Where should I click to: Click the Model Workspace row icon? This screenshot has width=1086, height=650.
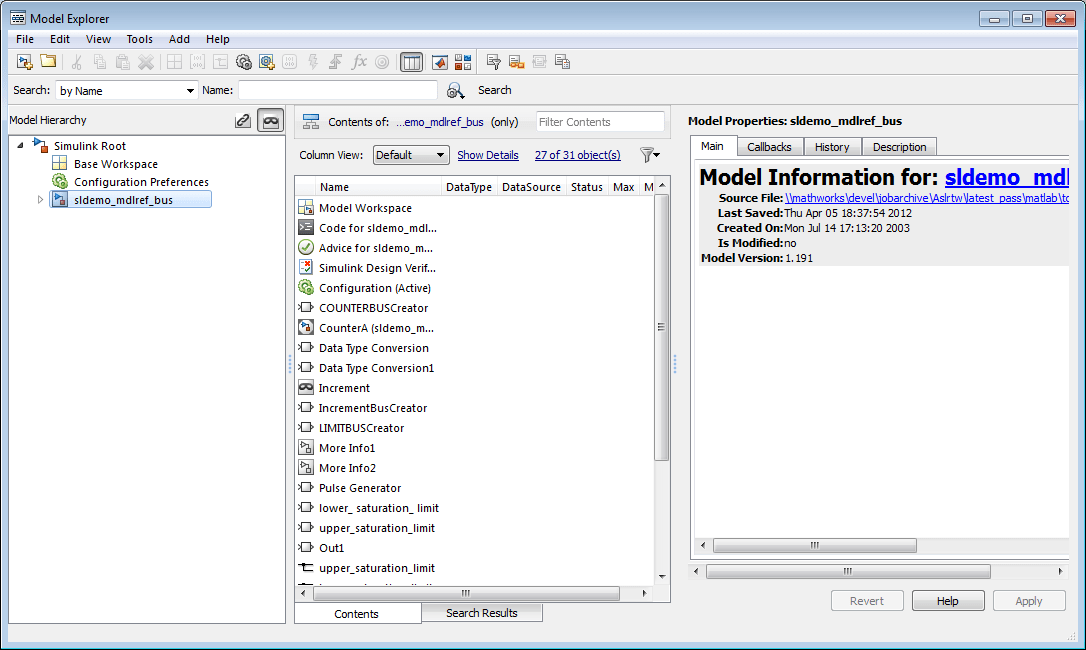tap(306, 208)
